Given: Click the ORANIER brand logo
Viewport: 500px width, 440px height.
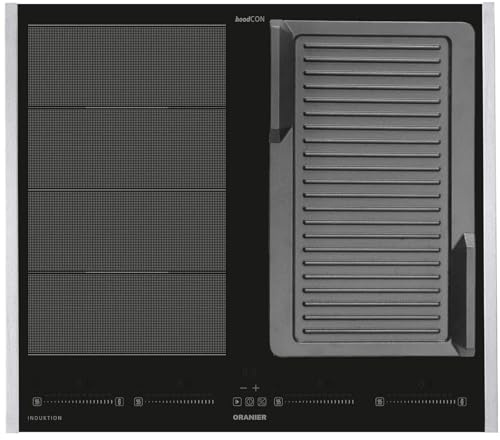Looking at the screenshot, I should (250, 417).
